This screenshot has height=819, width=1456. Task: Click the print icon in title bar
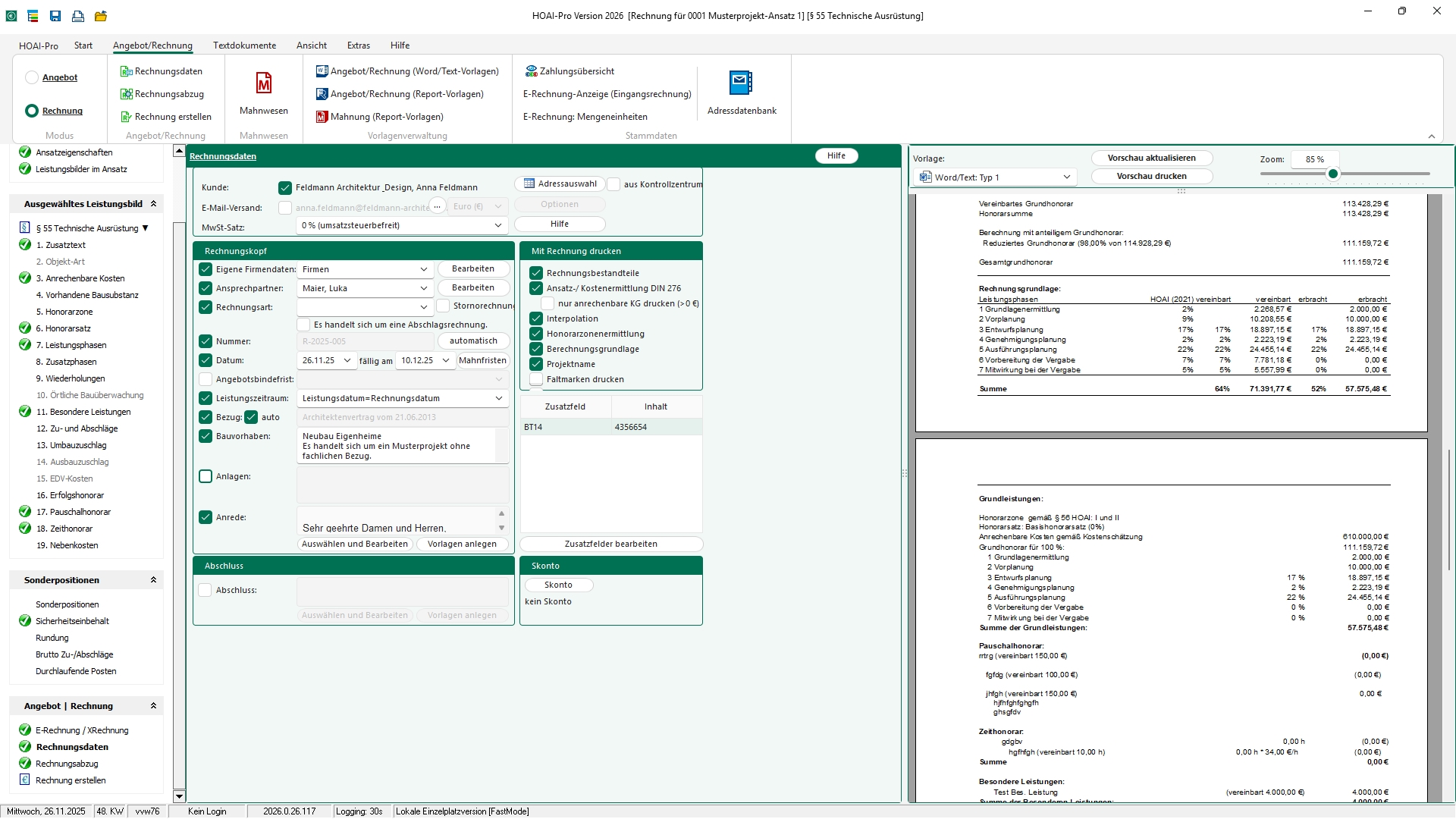78,15
